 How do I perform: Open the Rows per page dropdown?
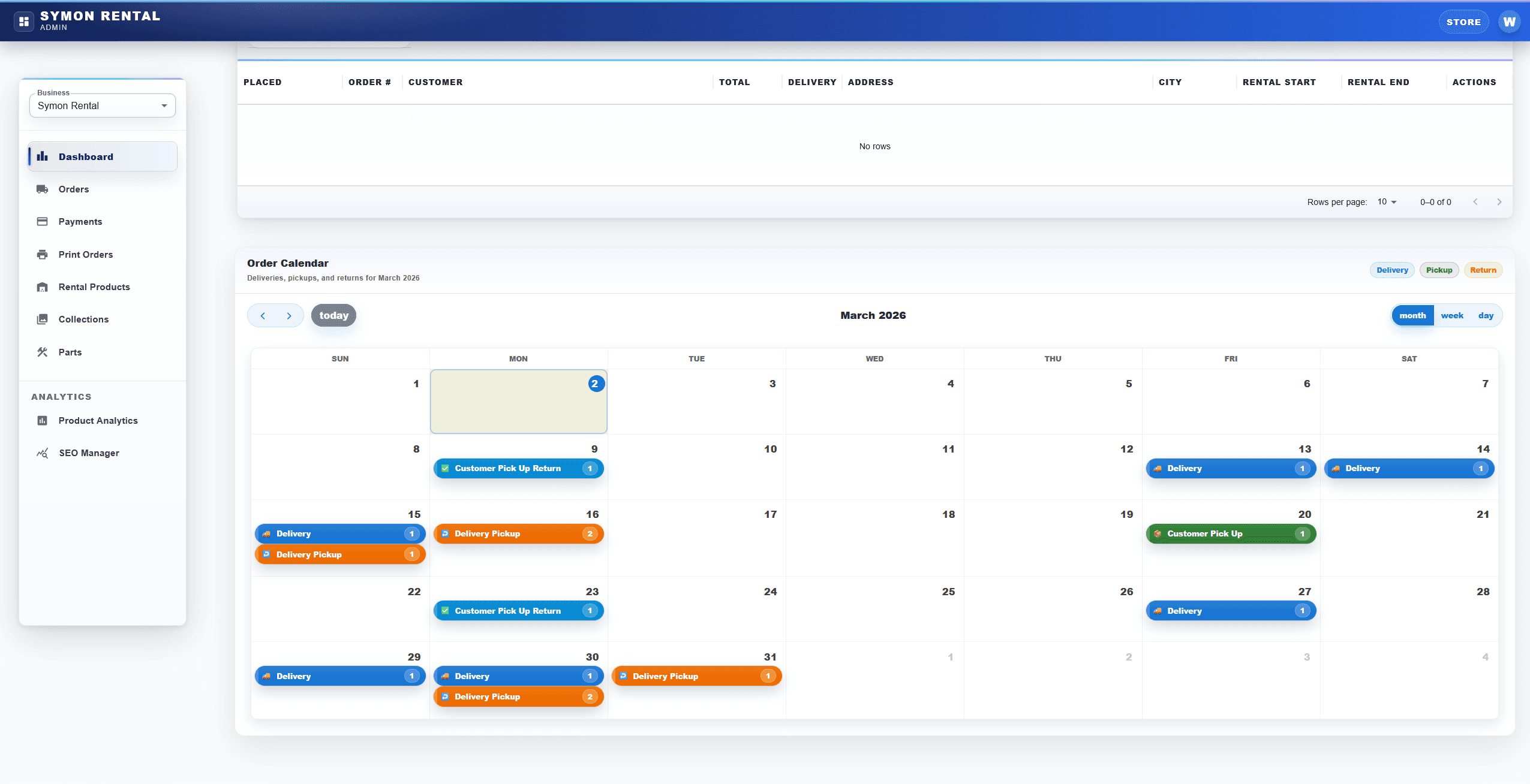pos(1386,201)
